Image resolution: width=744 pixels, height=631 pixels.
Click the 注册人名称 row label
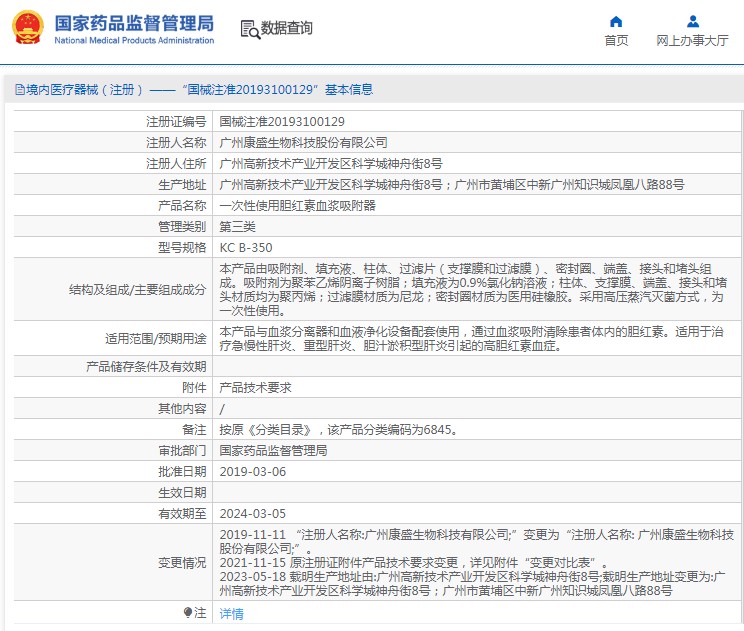click(x=176, y=143)
